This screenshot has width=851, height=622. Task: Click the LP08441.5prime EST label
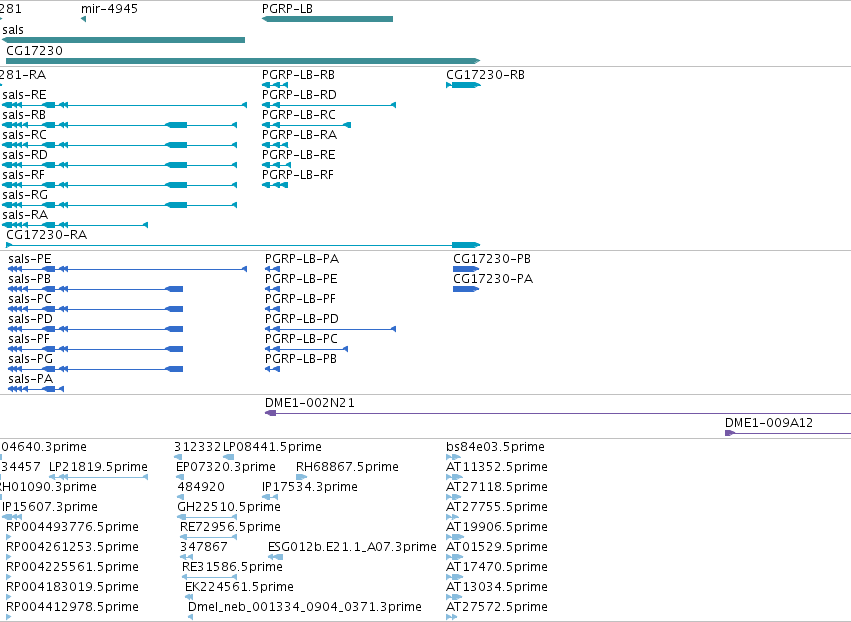click(x=272, y=447)
